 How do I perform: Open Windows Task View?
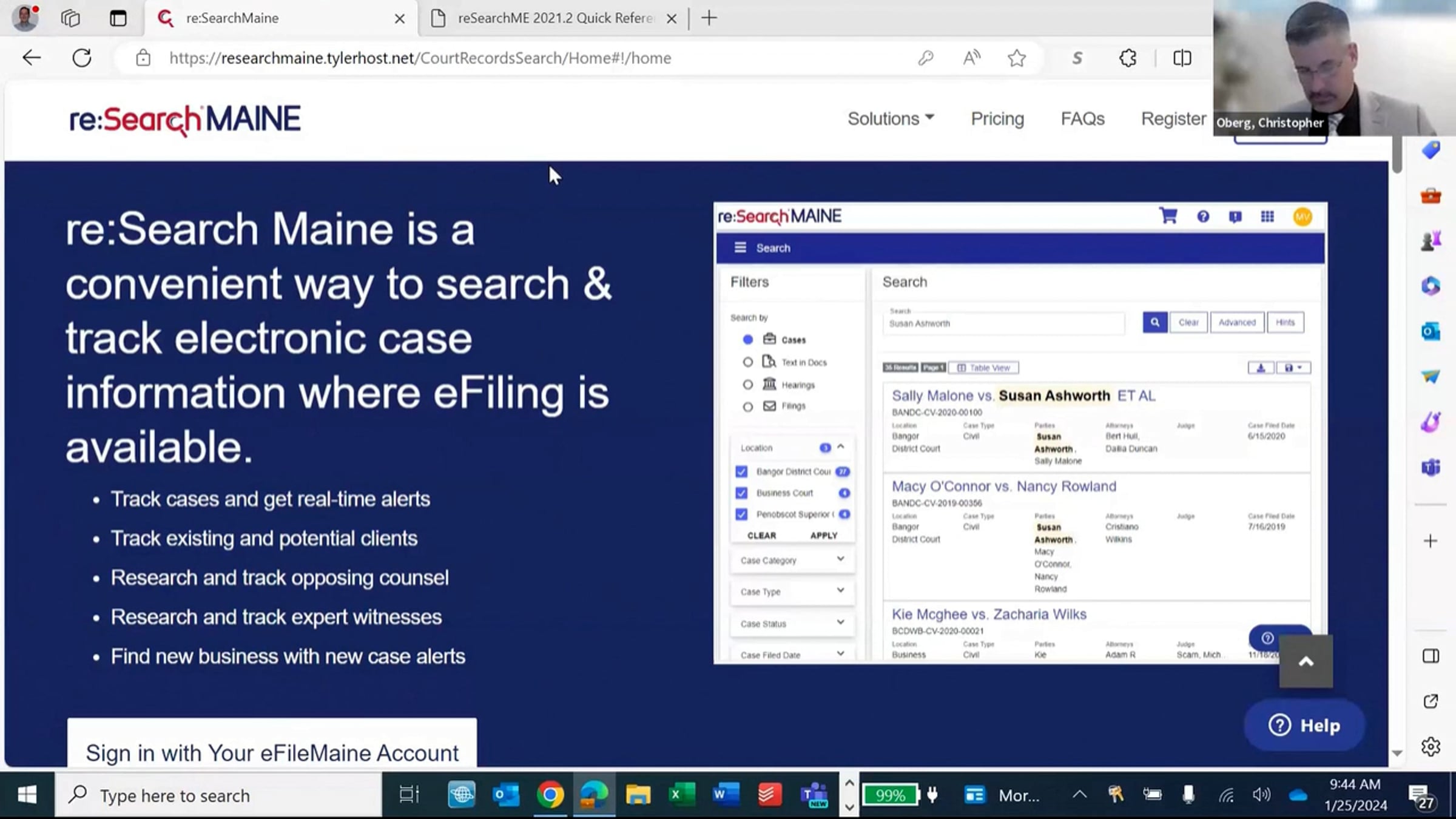click(409, 795)
